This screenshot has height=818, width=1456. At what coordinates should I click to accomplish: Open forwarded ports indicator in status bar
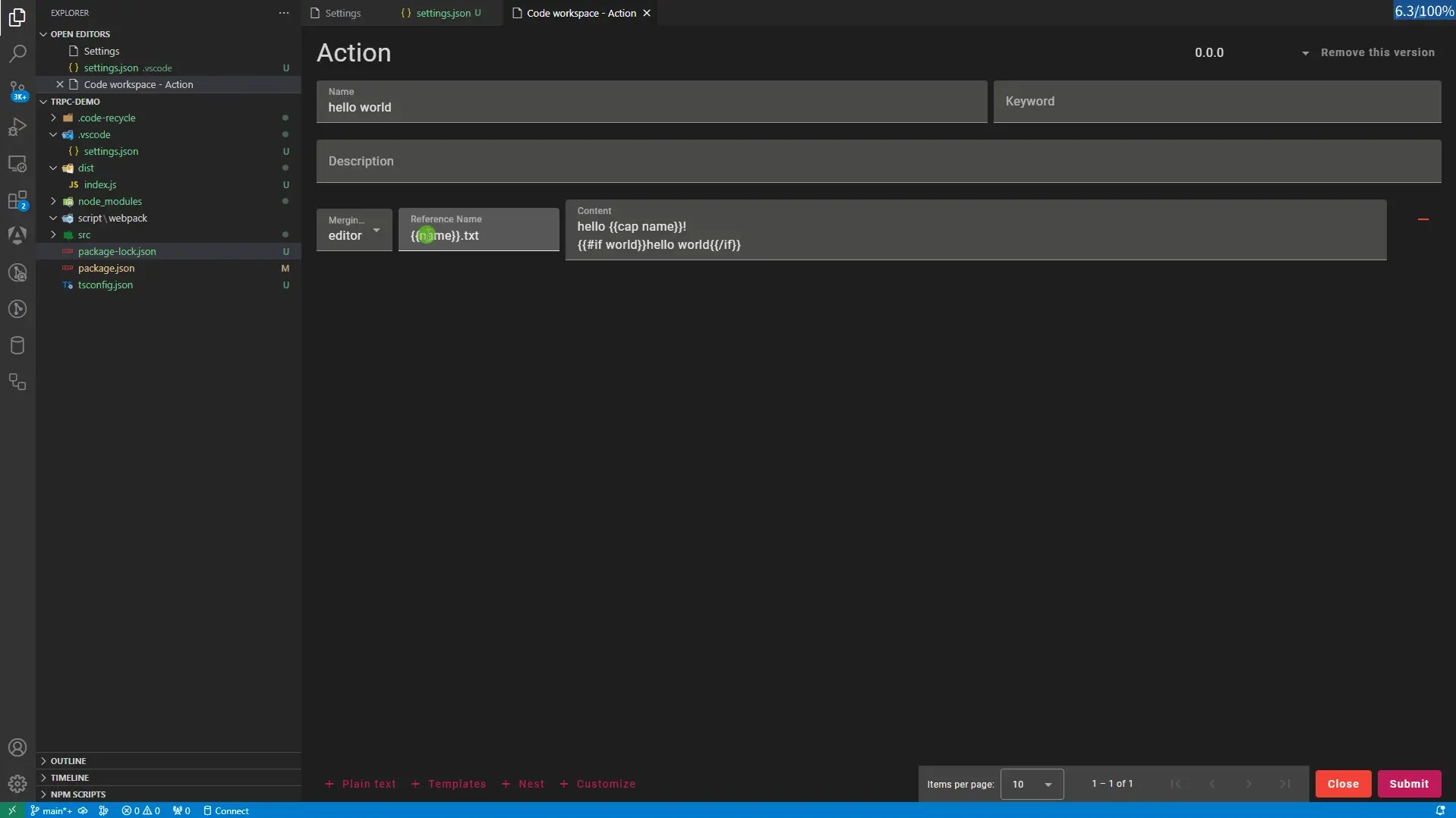[181, 810]
